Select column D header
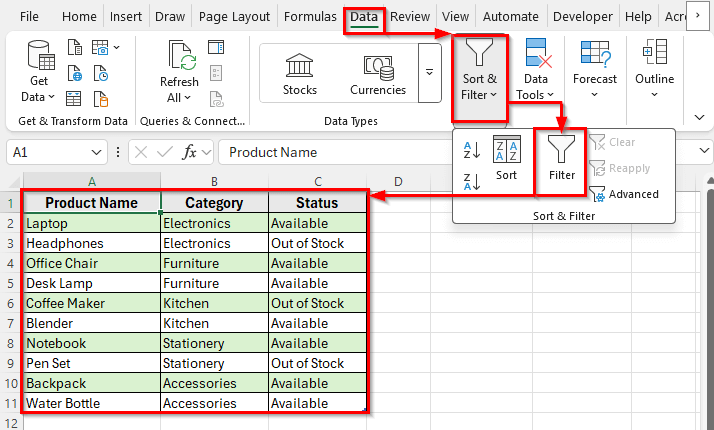Viewport: 714px width, 430px height. 398,182
